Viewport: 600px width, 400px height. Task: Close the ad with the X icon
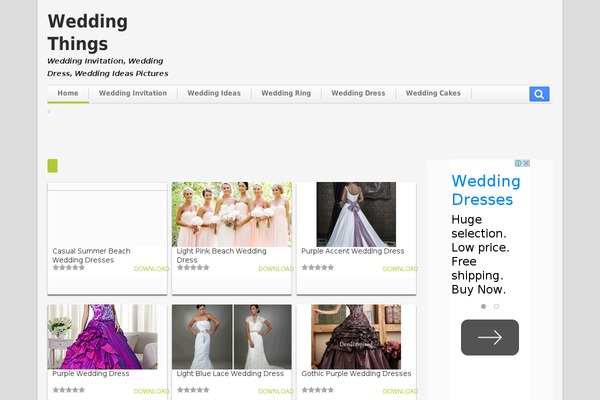(x=527, y=163)
